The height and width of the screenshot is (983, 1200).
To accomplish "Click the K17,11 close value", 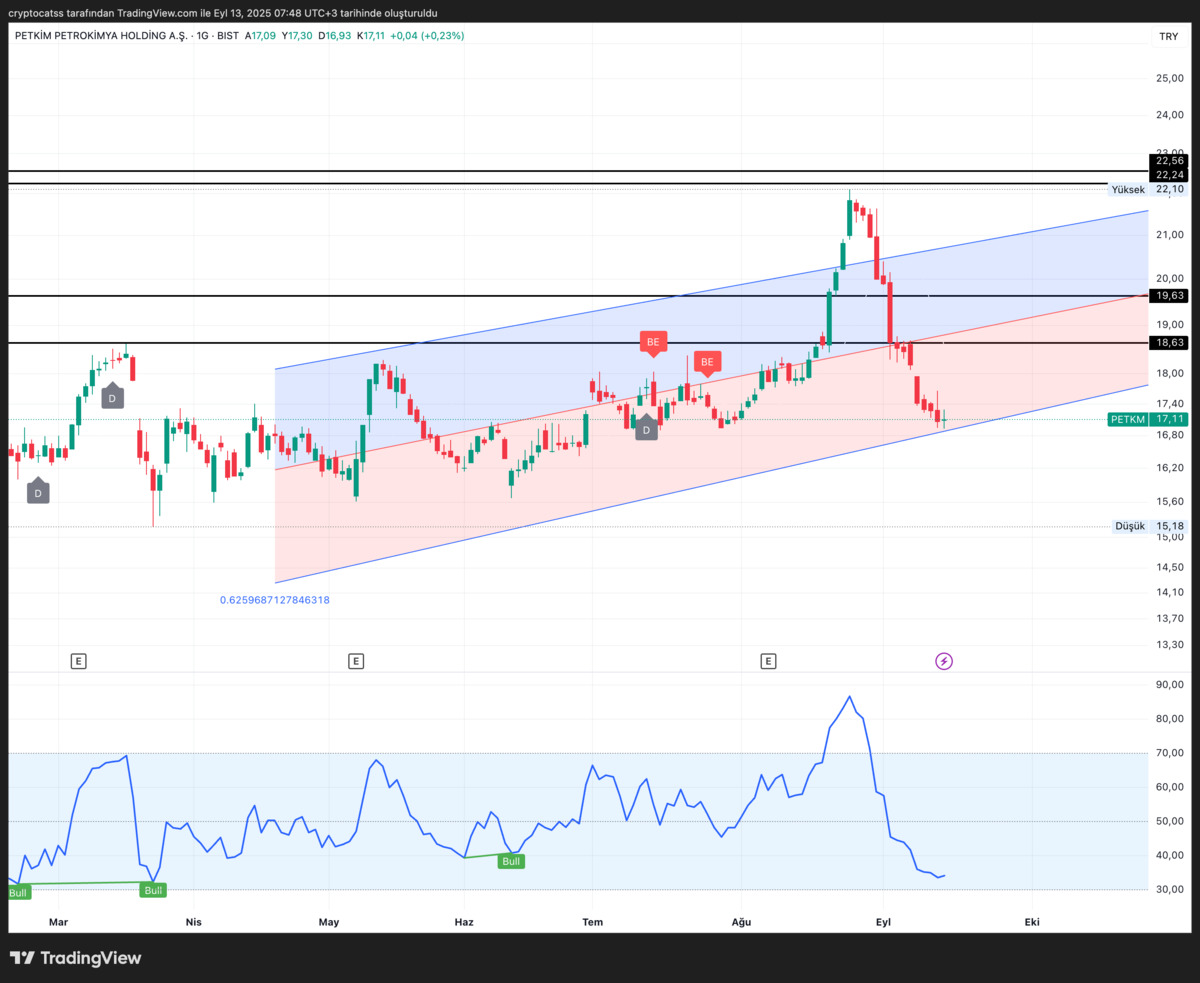I will [x=370, y=35].
